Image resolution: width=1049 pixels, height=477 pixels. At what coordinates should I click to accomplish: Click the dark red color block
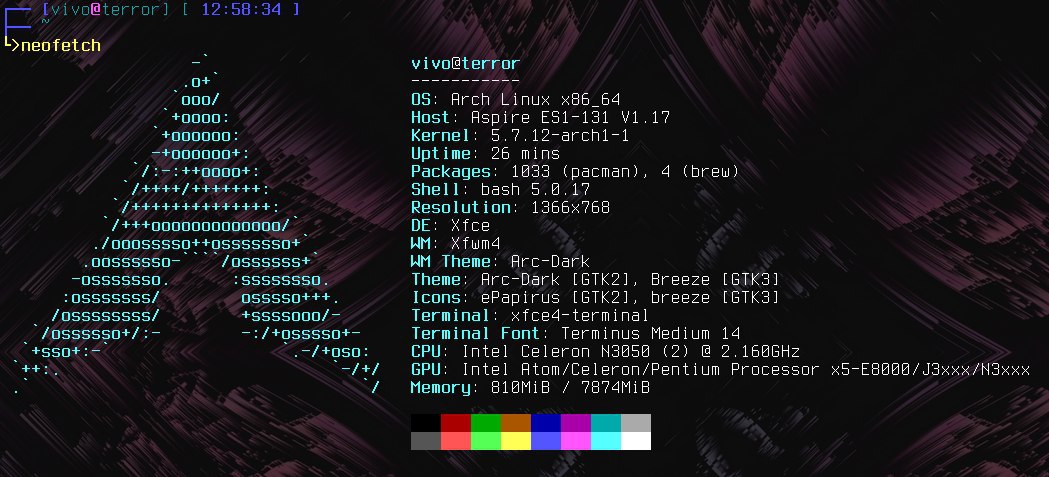[x=456, y=423]
